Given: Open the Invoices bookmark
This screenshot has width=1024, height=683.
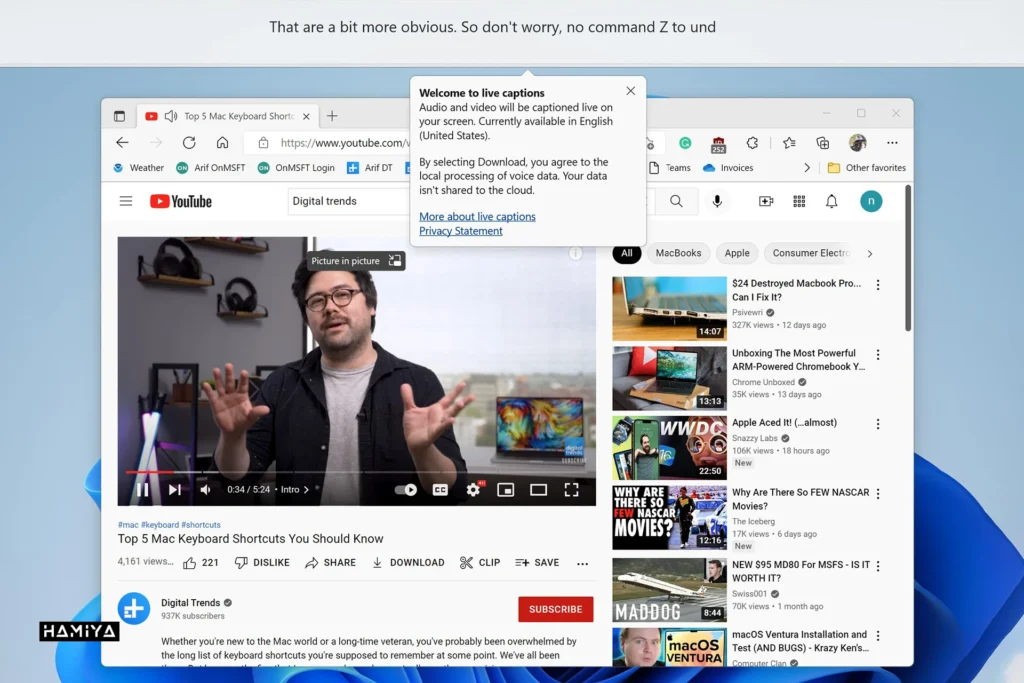Looking at the screenshot, I should coord(728,168).
